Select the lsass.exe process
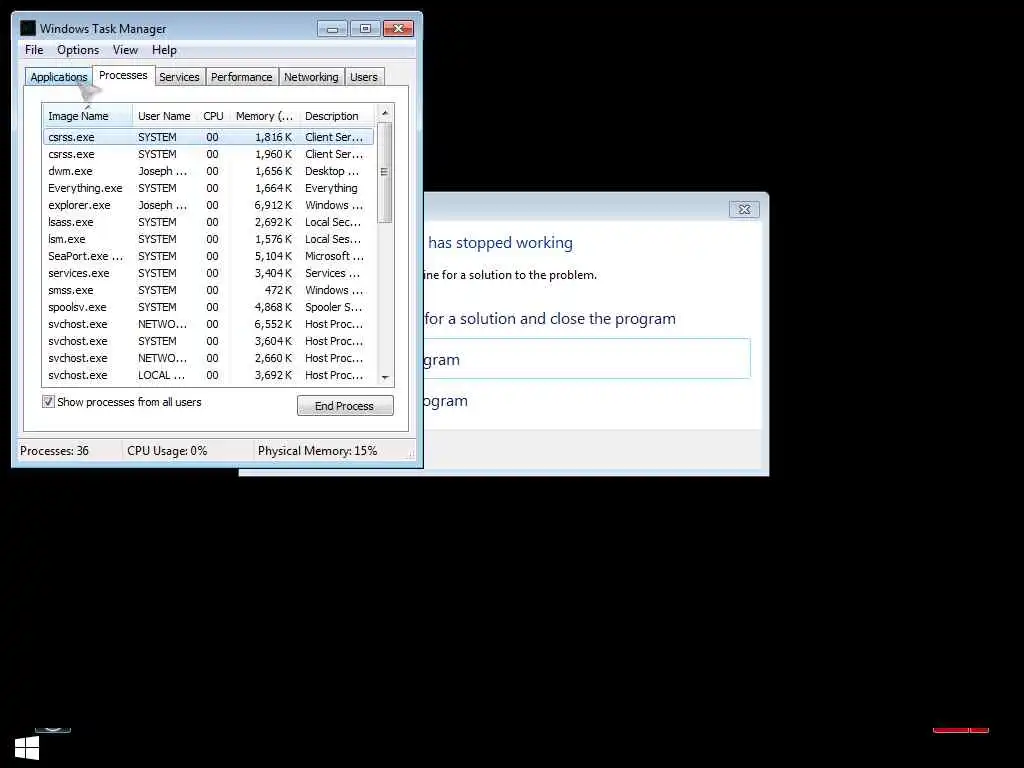This screenshot has width=1024, height=768. [208, 222]
